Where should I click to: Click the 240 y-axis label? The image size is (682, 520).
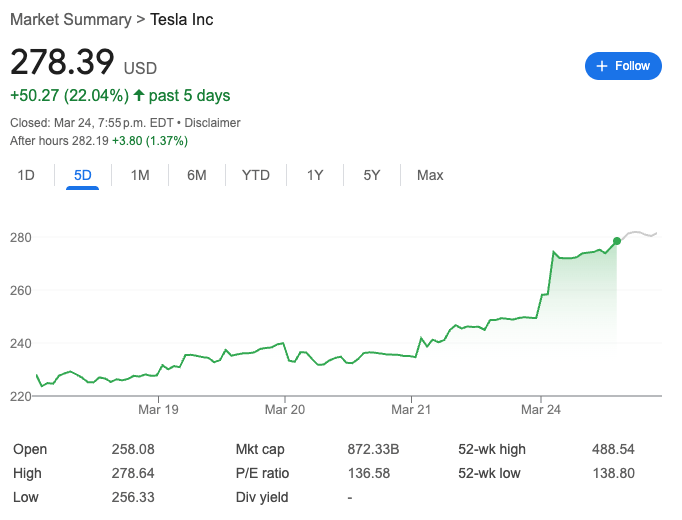pyautogui.click(x=21, y=343)
